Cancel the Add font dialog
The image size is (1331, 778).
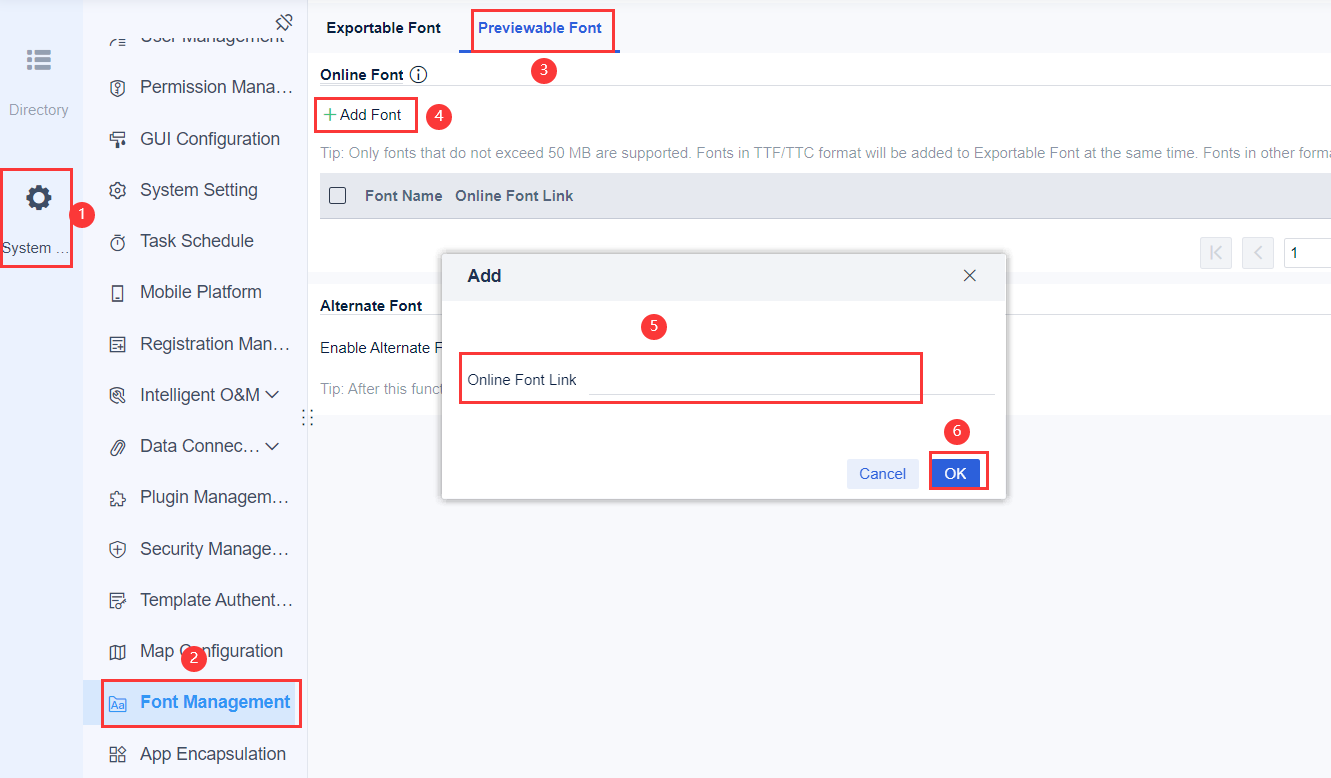(882, 474)
